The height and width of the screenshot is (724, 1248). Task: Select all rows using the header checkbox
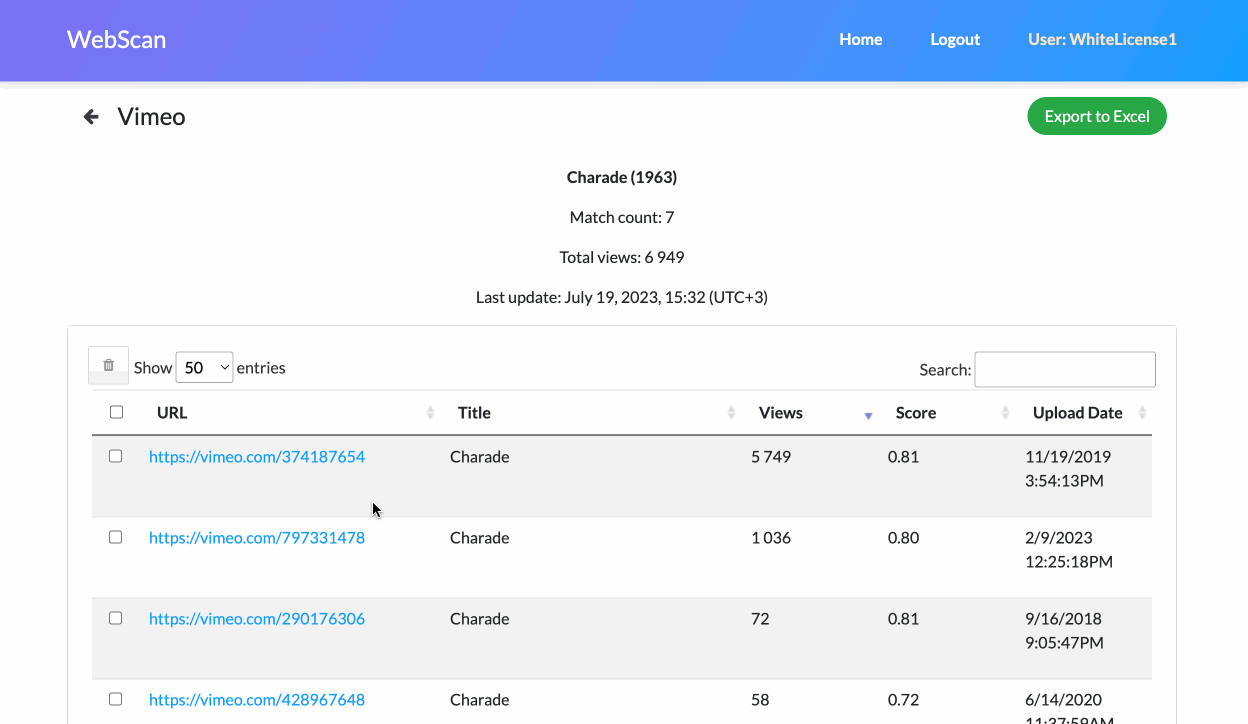click(x=116, y=411)
